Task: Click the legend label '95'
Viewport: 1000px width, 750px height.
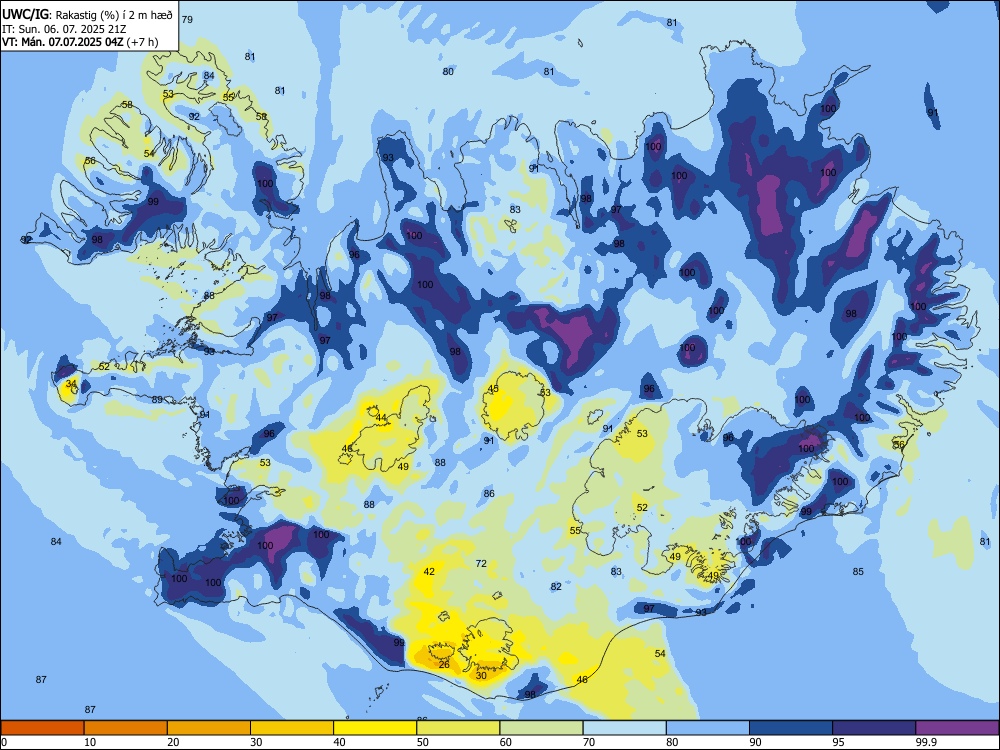Action: tap(838, 742)
